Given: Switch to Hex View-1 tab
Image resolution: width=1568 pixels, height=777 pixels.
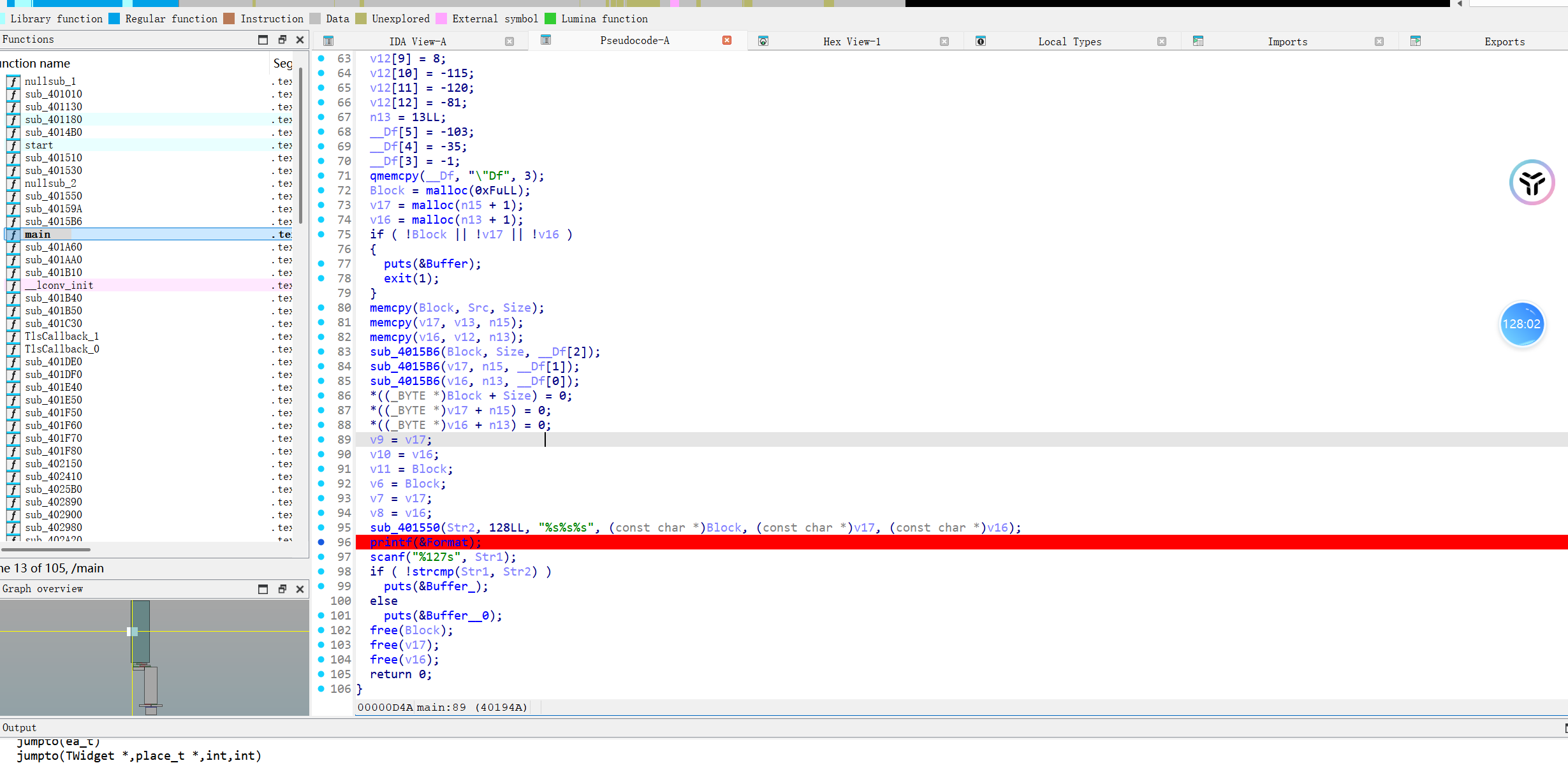Looking at the screenshot, I should 851,41.
